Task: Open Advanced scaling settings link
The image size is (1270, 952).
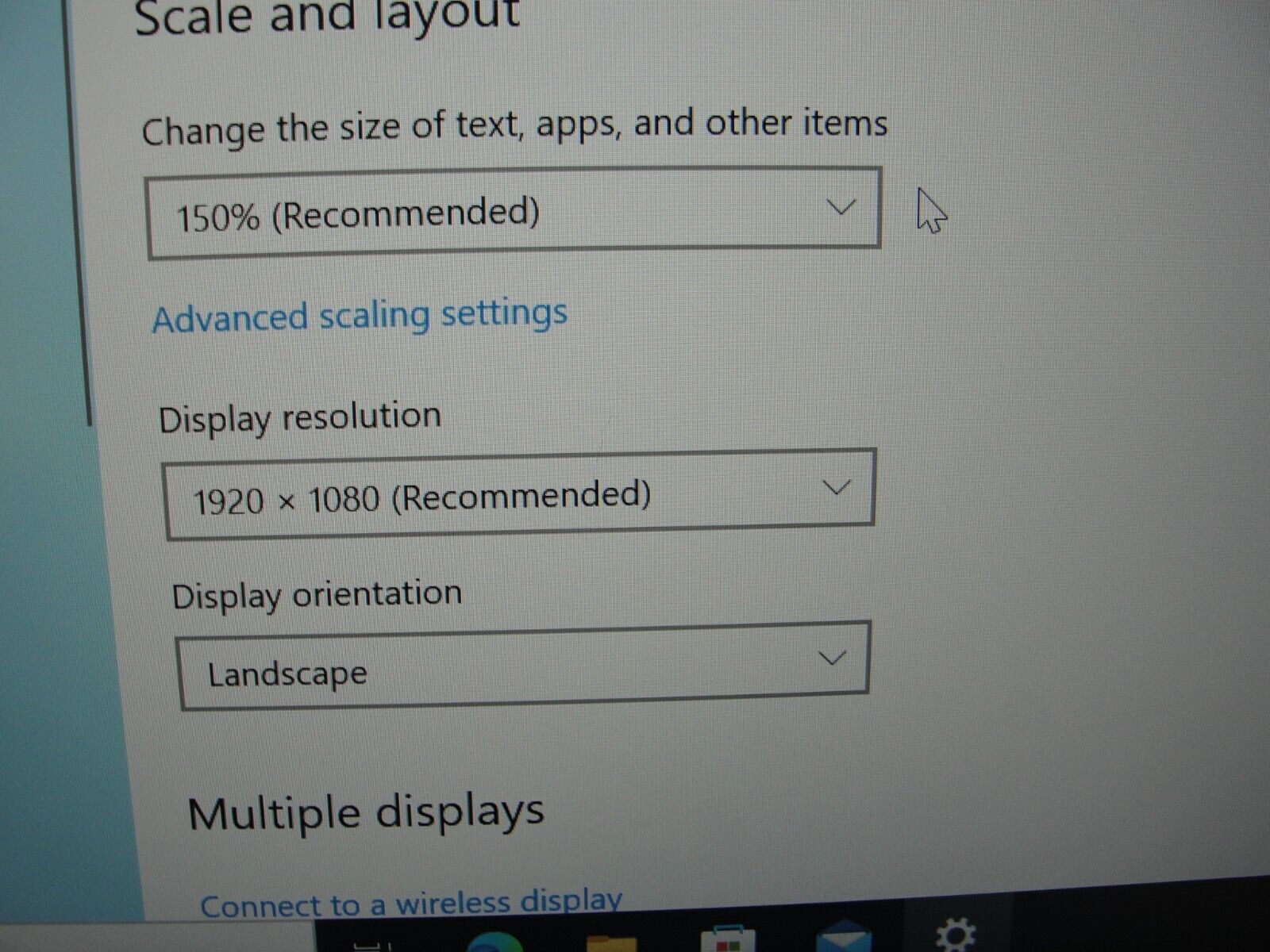Action: (360, 316)
